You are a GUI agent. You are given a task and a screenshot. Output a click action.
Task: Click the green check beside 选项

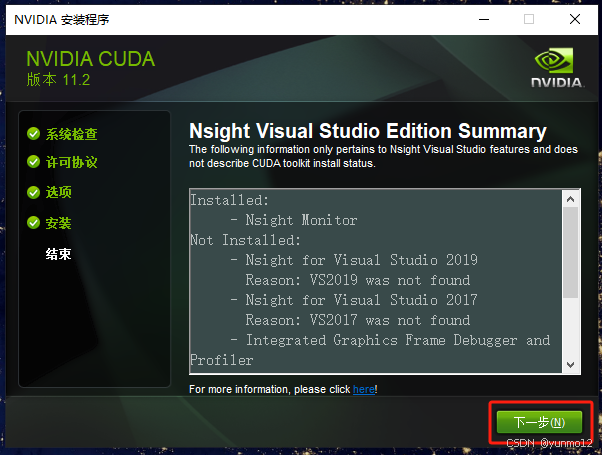[x=34, y=192]
